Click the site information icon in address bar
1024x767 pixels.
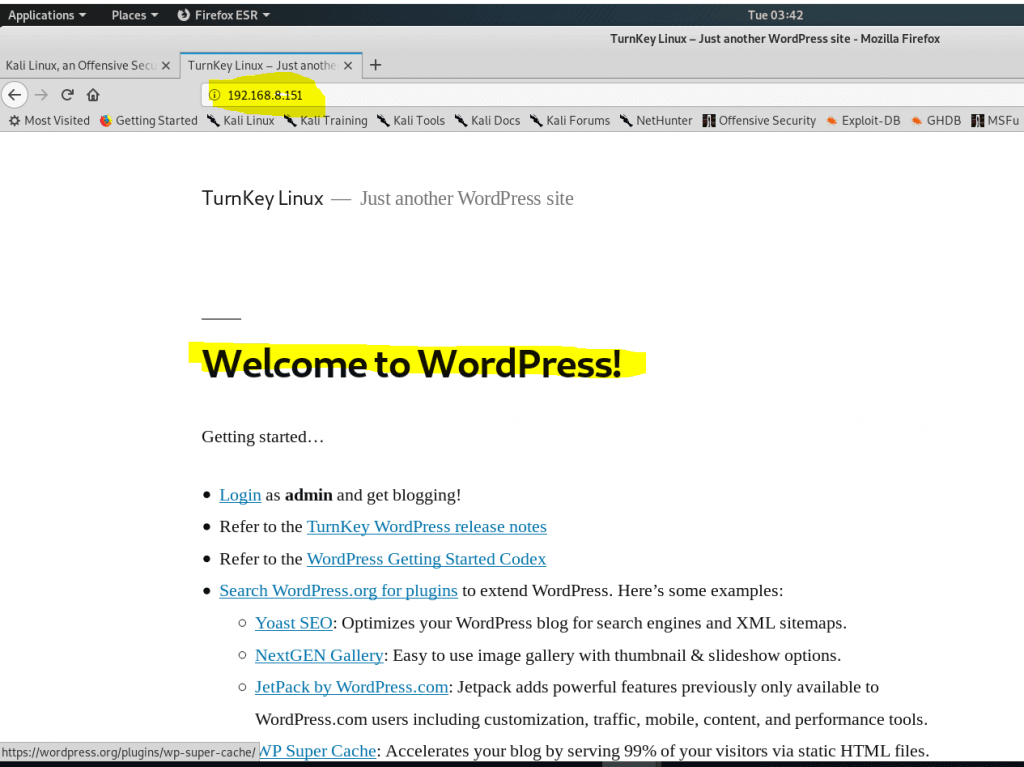coord(214,95)
